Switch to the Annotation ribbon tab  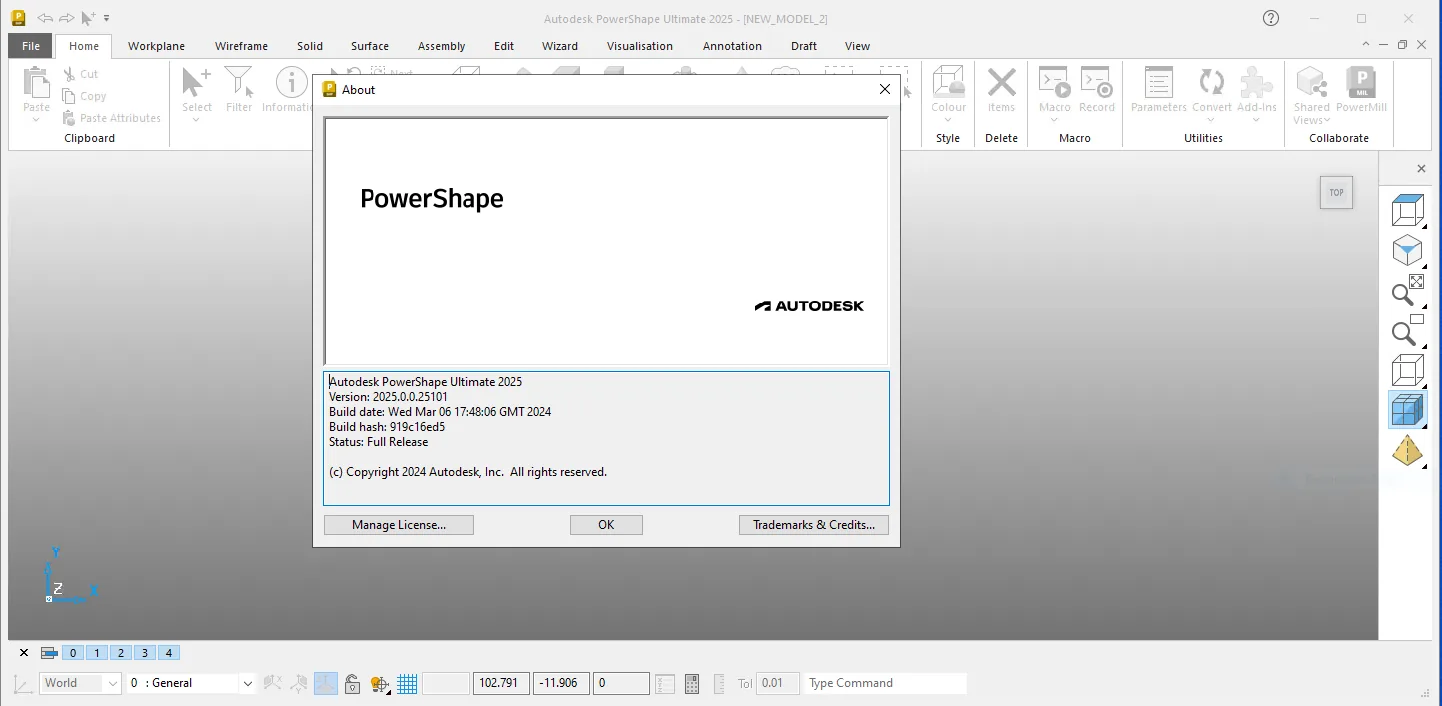pyautogui.click(x=732, y=46)
